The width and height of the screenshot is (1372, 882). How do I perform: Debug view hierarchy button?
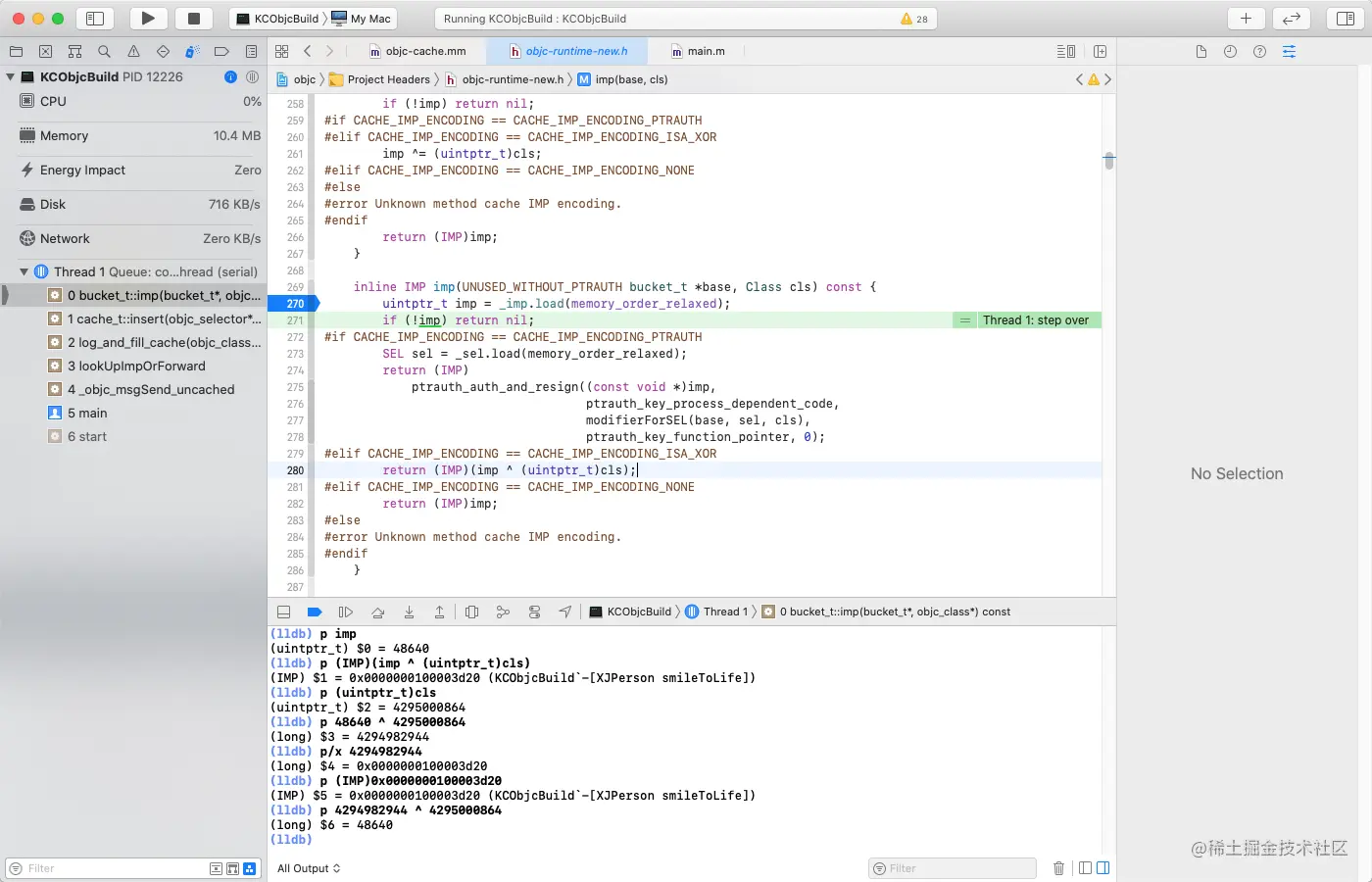pos(471,612)
